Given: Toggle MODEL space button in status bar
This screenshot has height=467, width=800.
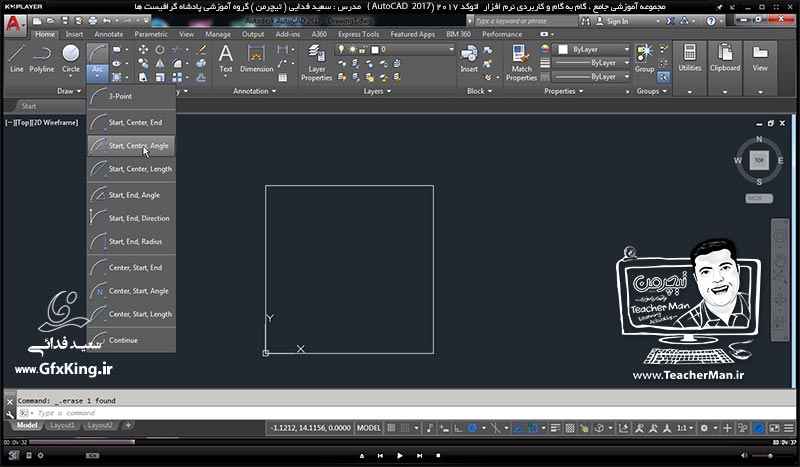Looking at the screenshot, I should click(369, 428).
